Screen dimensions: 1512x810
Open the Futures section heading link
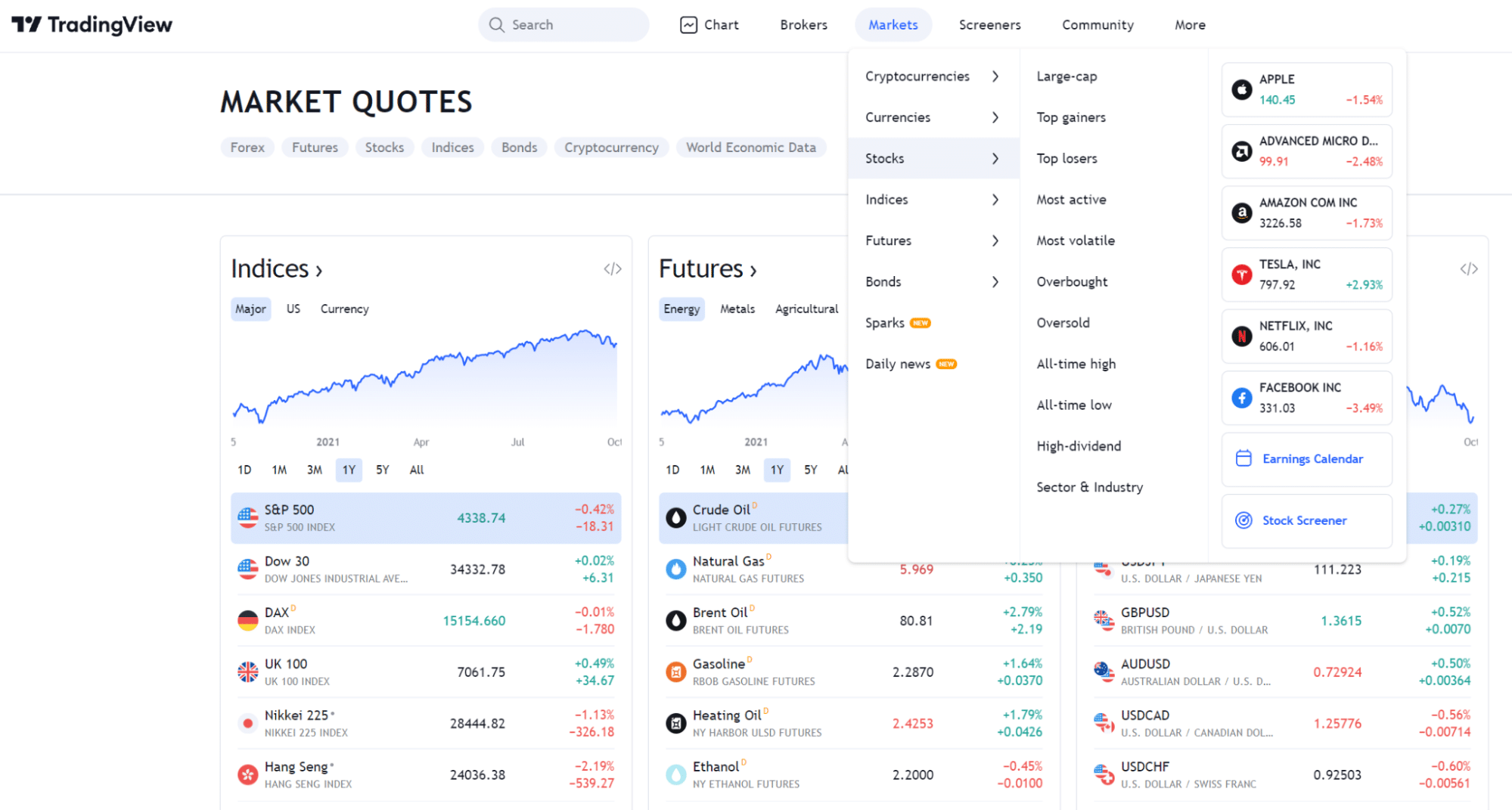point(707,269)
